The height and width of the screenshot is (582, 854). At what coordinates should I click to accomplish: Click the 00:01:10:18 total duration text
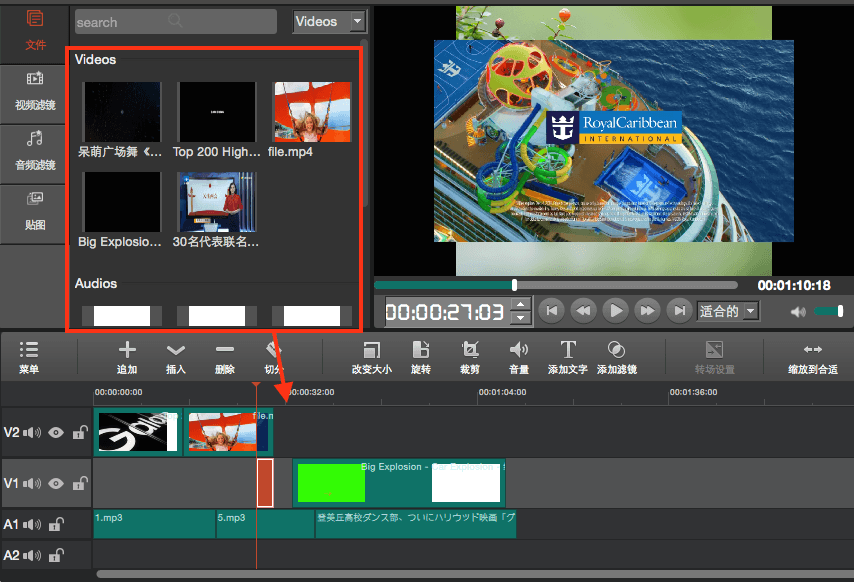794,285
